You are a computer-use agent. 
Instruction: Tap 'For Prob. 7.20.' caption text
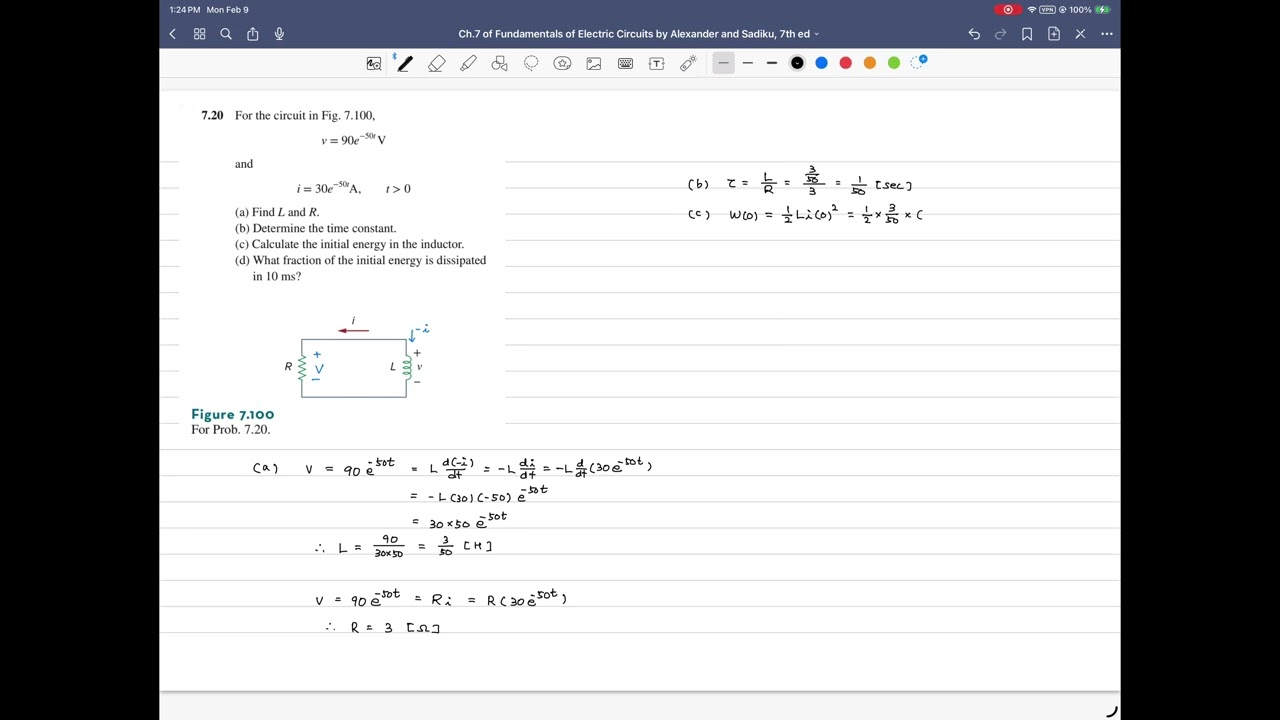pyautogui.click(x=230, y=430)
